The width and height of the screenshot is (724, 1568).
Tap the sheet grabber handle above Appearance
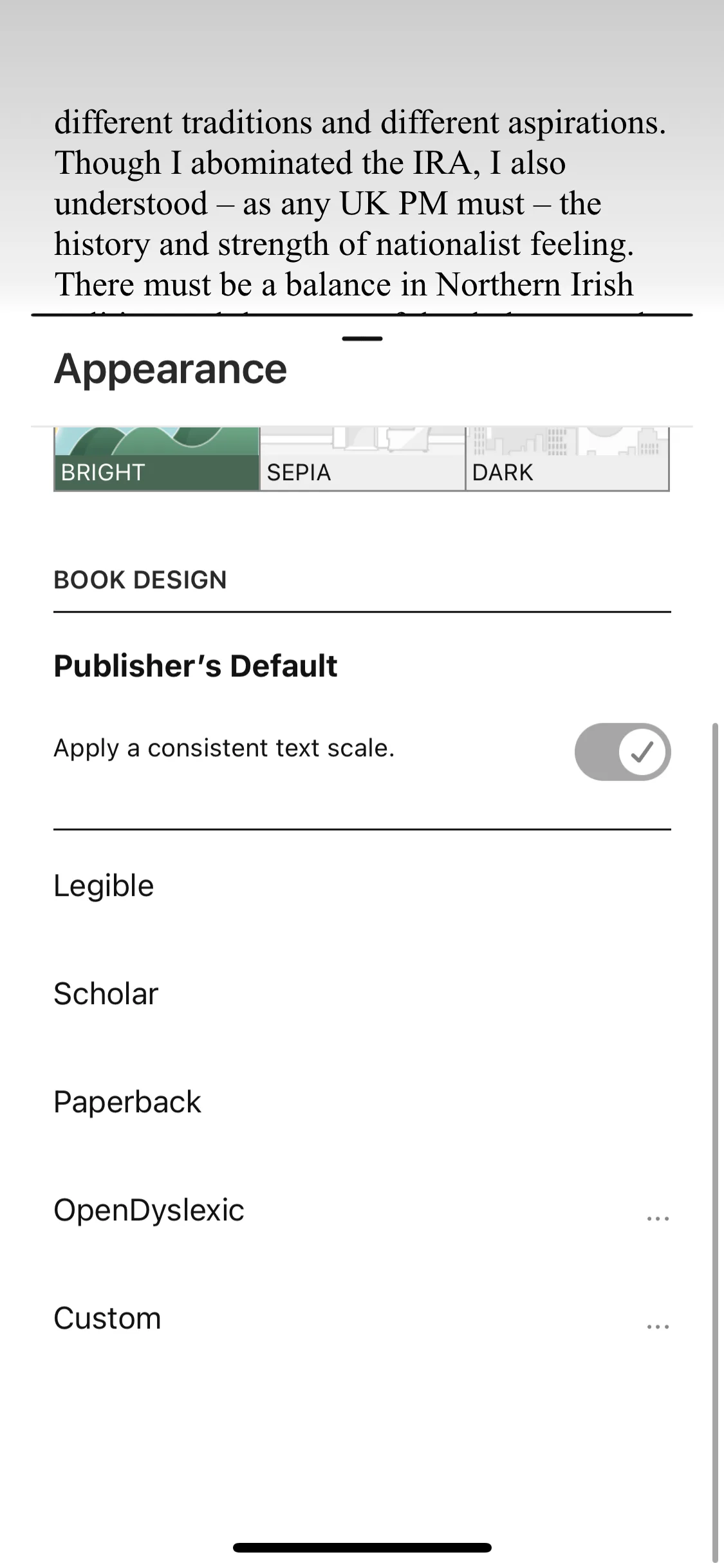pos(362,339)
